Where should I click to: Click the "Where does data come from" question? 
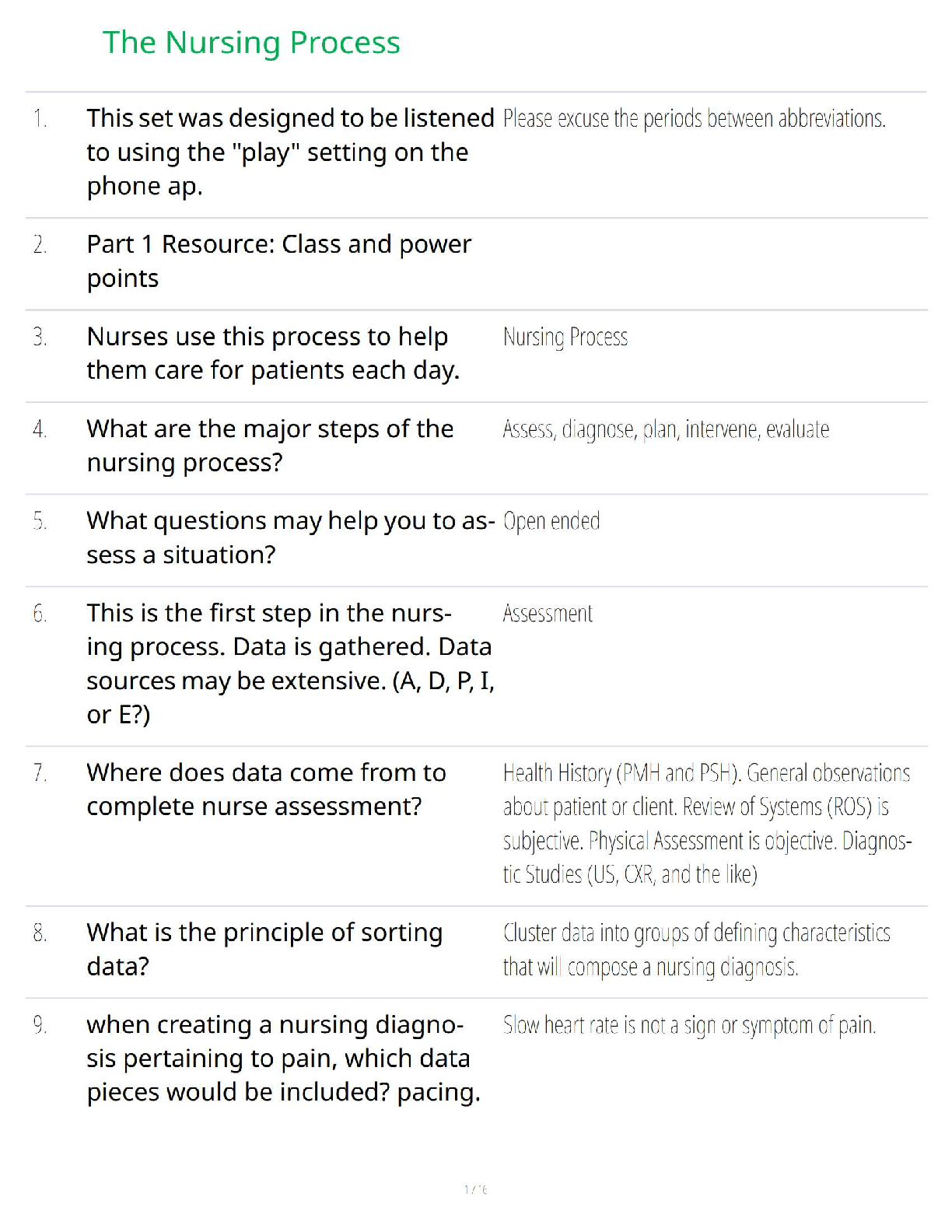tap(266, 789)
